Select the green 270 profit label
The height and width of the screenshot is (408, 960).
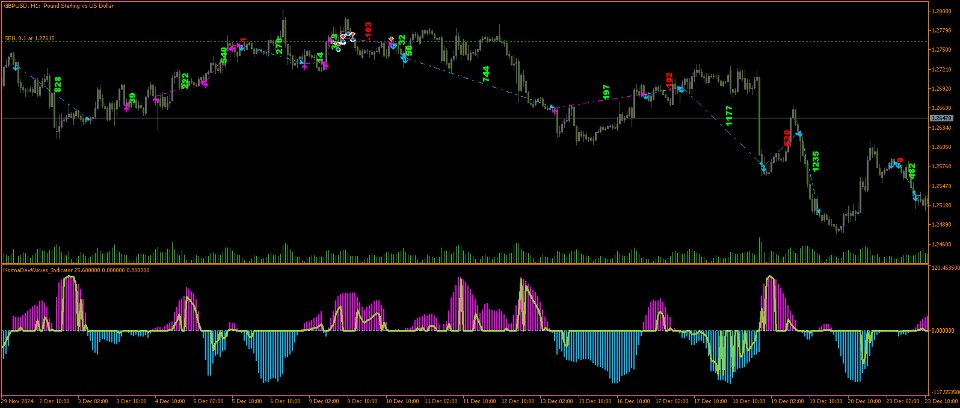[279, 46]
